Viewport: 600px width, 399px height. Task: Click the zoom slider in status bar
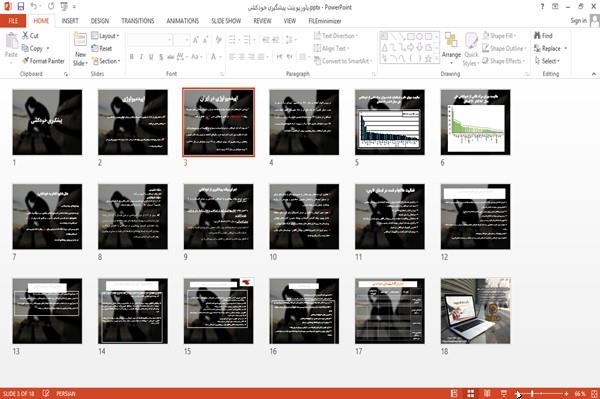(x=542, y=393)
